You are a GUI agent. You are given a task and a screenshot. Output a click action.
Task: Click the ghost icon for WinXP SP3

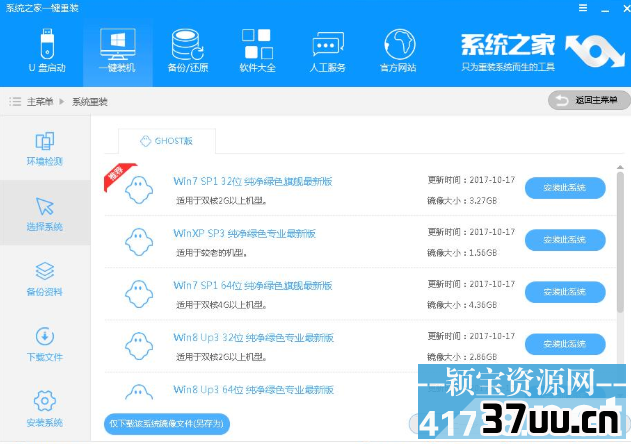click(139, 242)
